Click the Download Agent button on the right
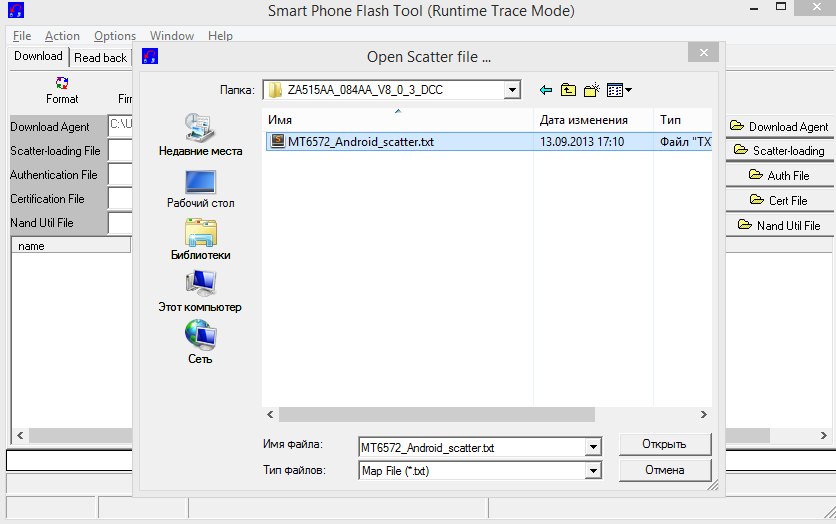836x524 pixels. (x=780, y=127)
